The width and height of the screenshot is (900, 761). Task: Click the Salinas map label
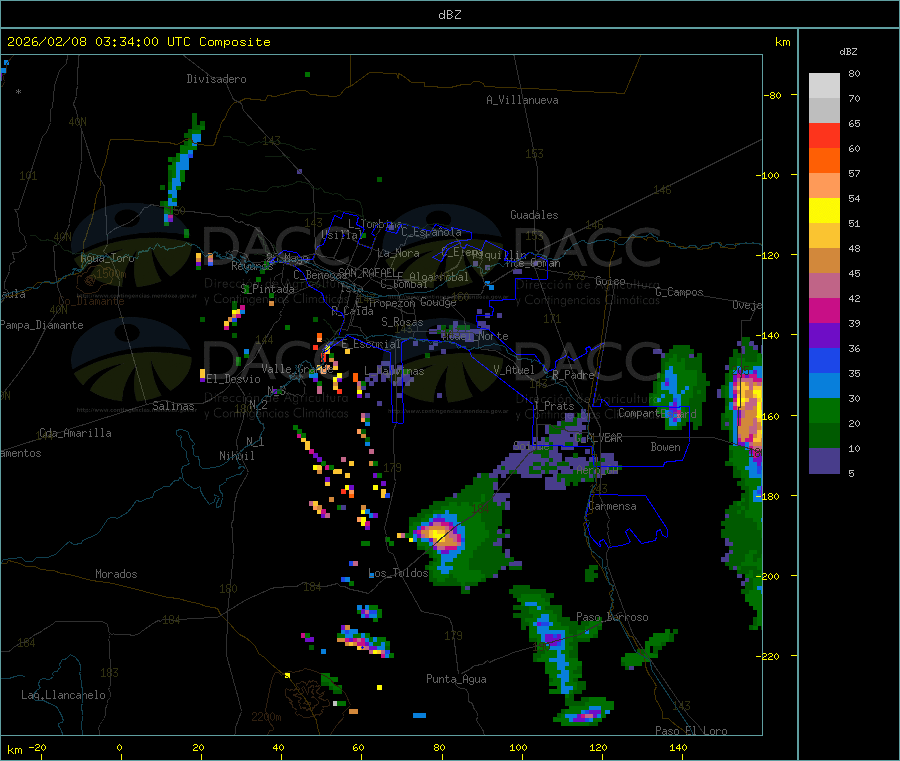(x=173, y=406)
